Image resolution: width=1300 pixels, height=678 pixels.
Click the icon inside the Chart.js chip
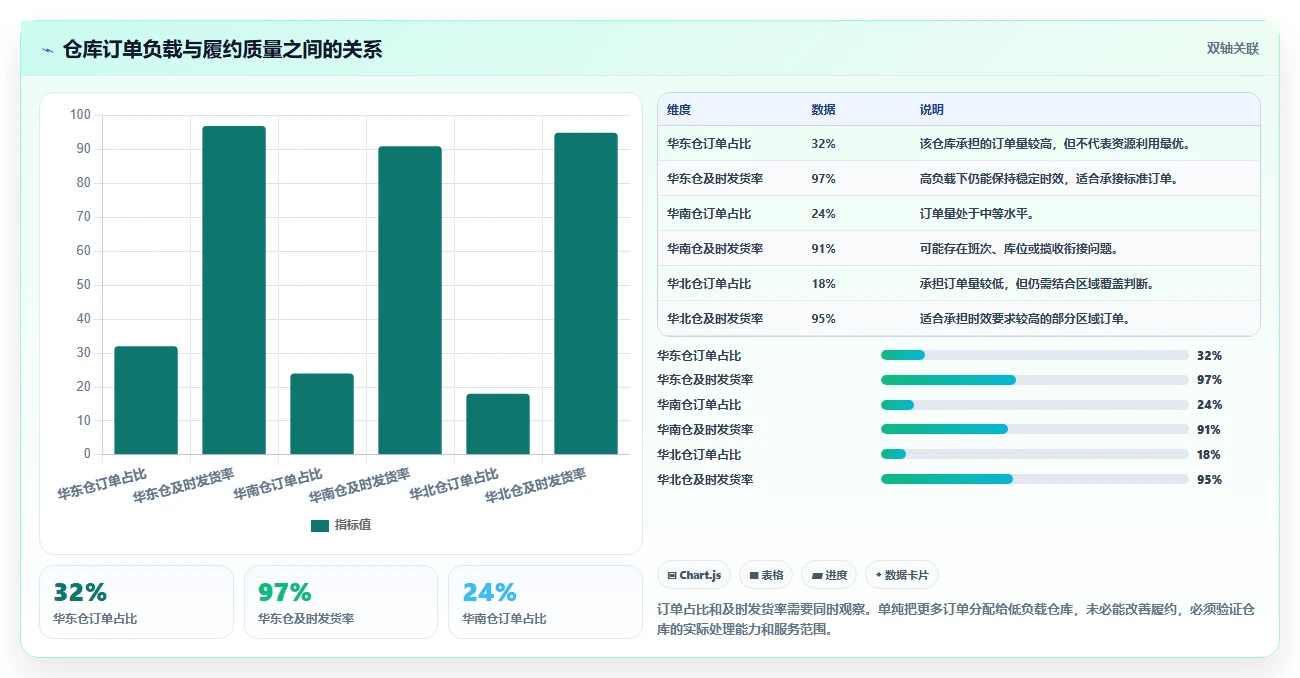[x=672, y=576]
